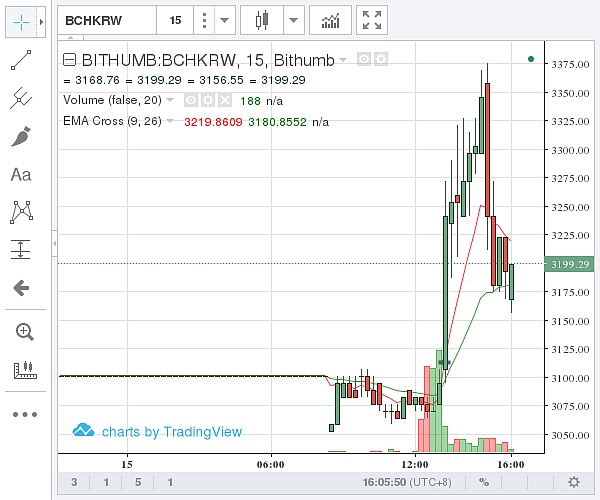Select the long position measurement tool

21,249
